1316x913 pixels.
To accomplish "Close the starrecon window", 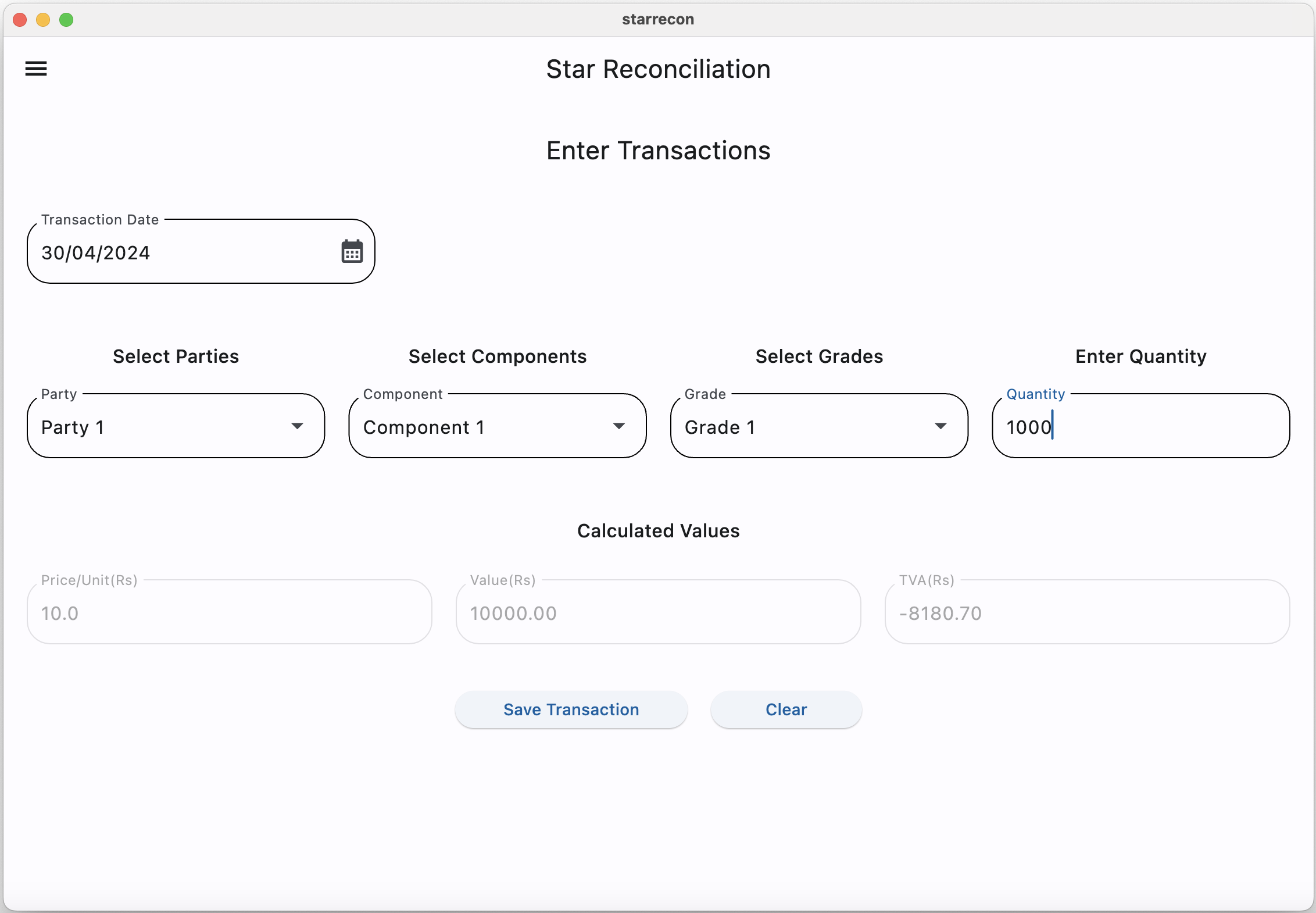I will 20,20.
